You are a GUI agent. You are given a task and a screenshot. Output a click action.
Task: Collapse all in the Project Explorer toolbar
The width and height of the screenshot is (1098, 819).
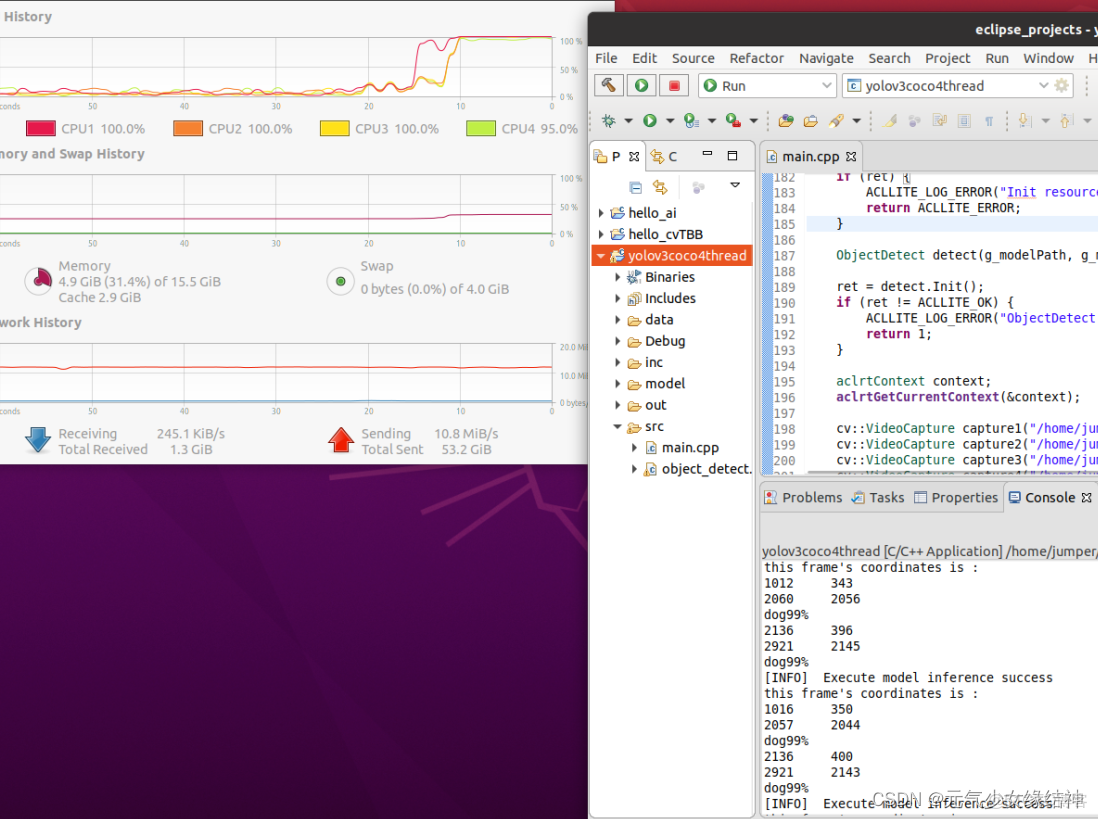[635, 187]
